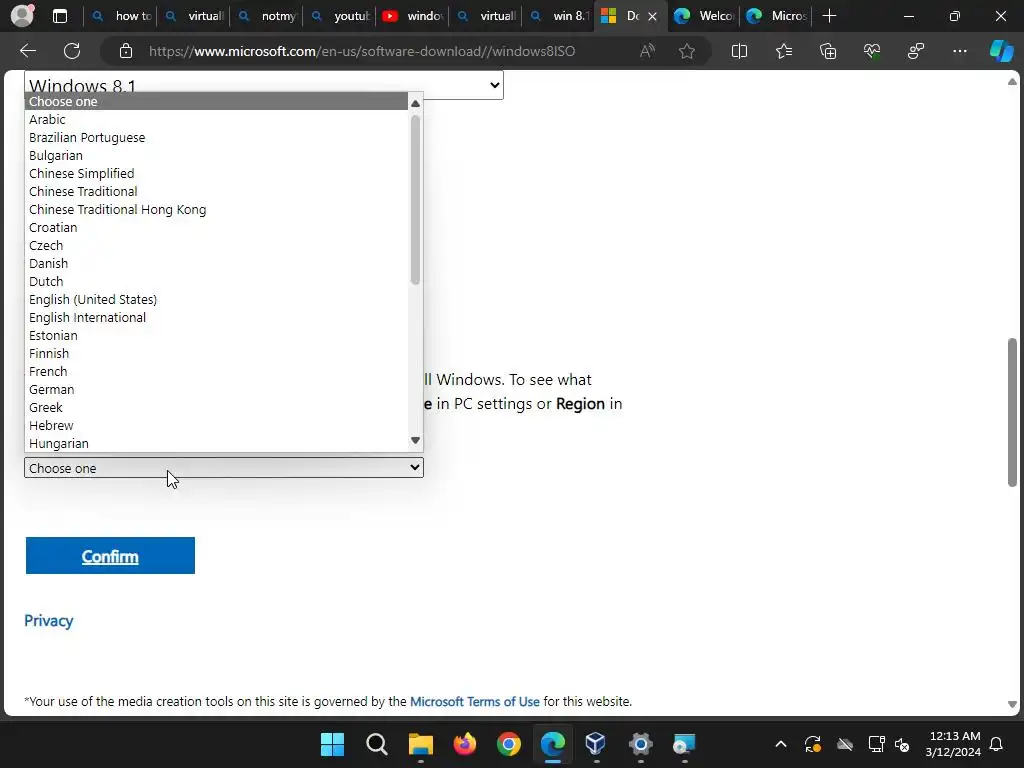The image size is (1024, 768).
Task: Choose Bulgarian in the list
Action: pos(216,155)
